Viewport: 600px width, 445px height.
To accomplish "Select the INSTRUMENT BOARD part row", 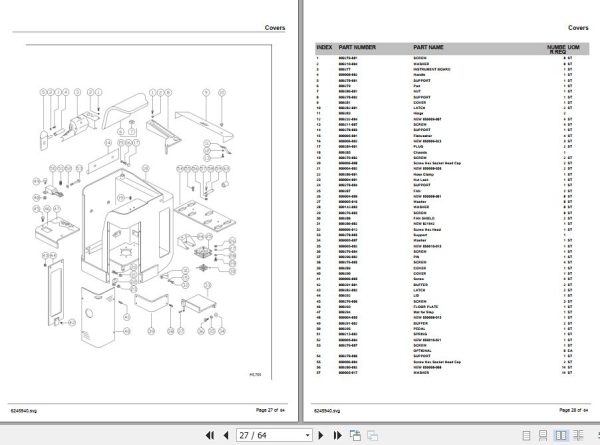I will 444,69.
